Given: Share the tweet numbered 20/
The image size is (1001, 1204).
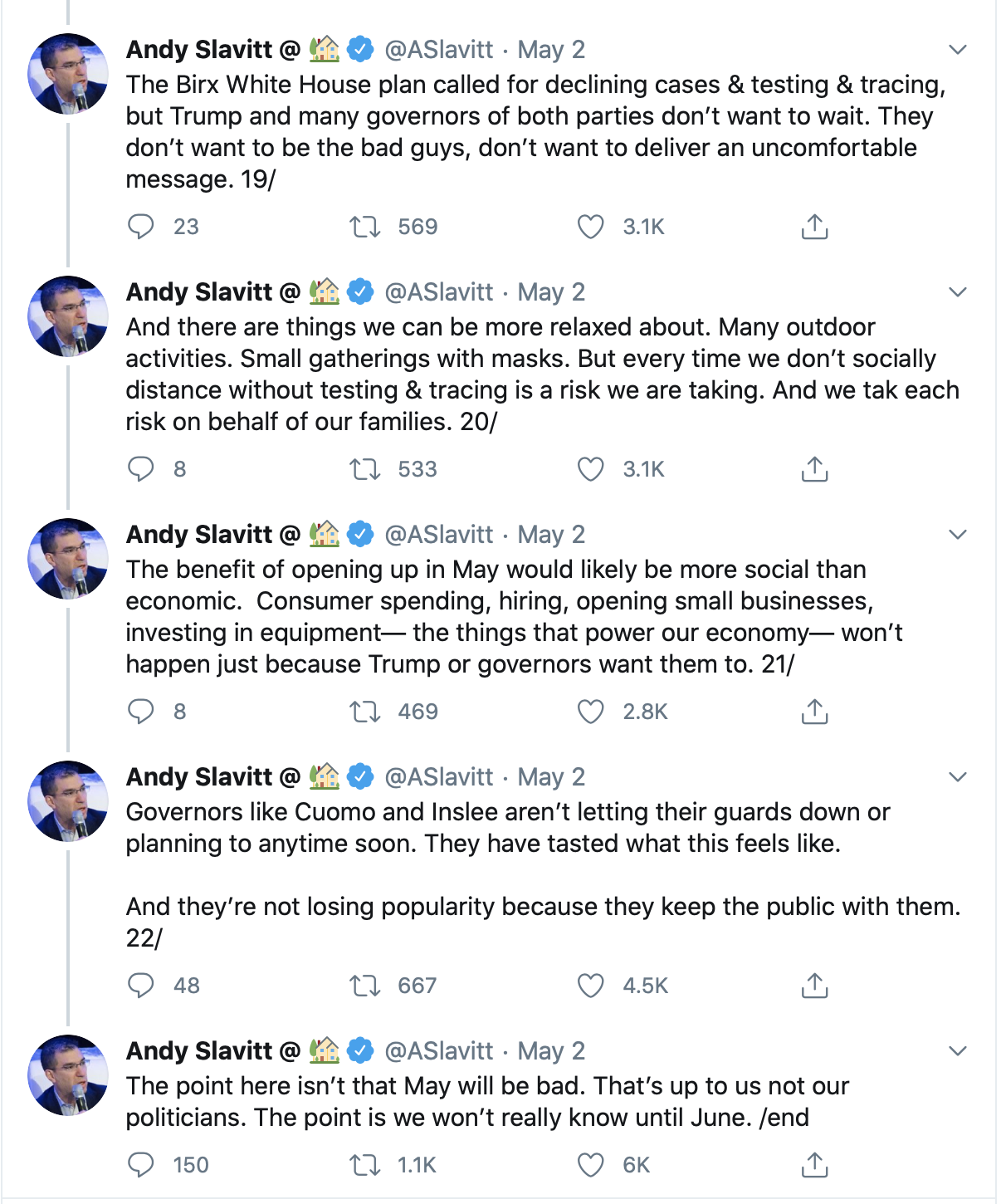Looking at the screenshot, I should (x=814, y=469).
